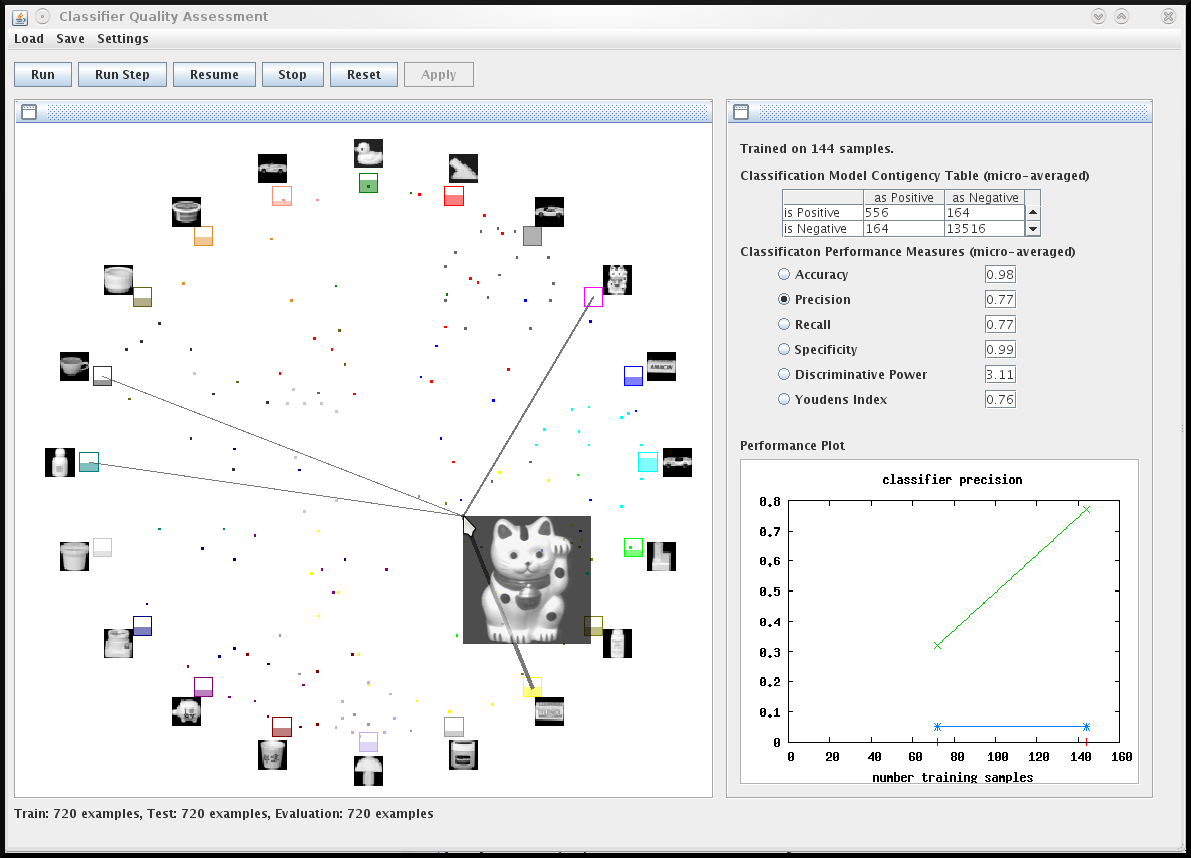Reset the assessment
This screenshot has height=858, width=1191.
pos(364,74)
